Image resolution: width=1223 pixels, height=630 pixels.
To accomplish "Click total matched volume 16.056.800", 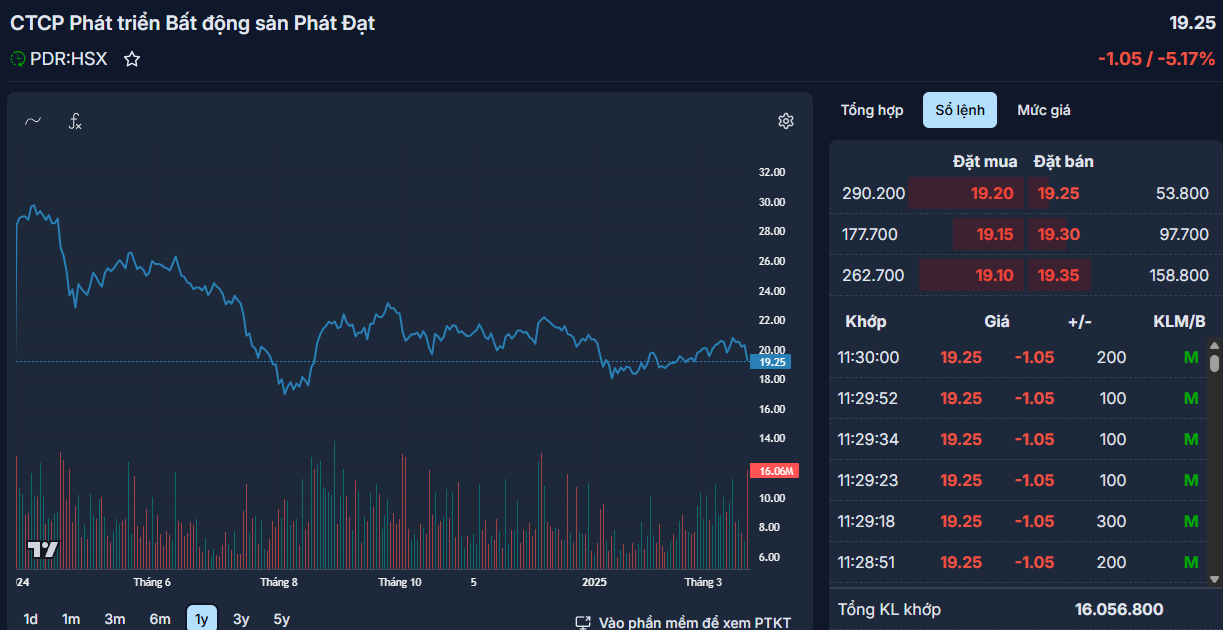I will pos(1119,609).
